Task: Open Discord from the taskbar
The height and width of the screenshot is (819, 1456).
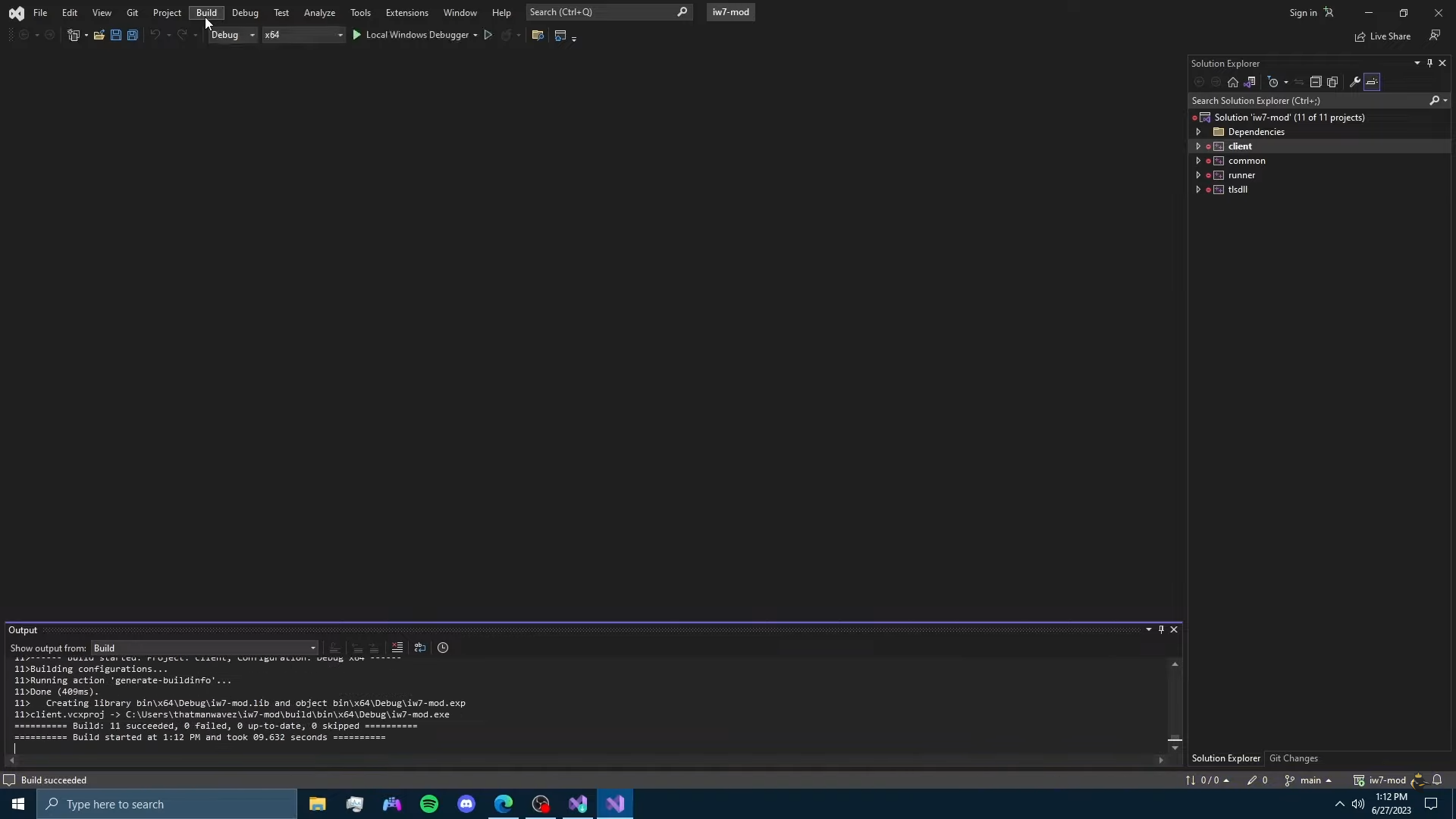Action: click(466, 804)
